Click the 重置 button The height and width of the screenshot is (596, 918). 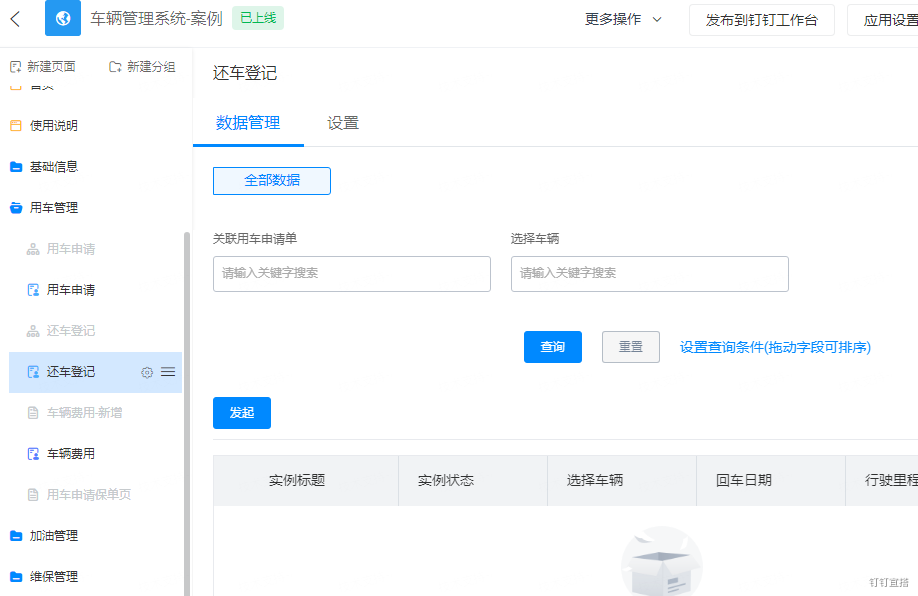631,347
